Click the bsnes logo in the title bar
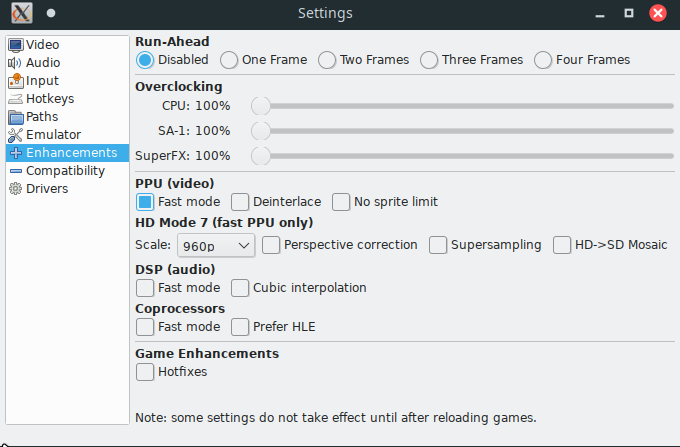The image size is (680, 447). pyautogui.click(x=22, y=13)
